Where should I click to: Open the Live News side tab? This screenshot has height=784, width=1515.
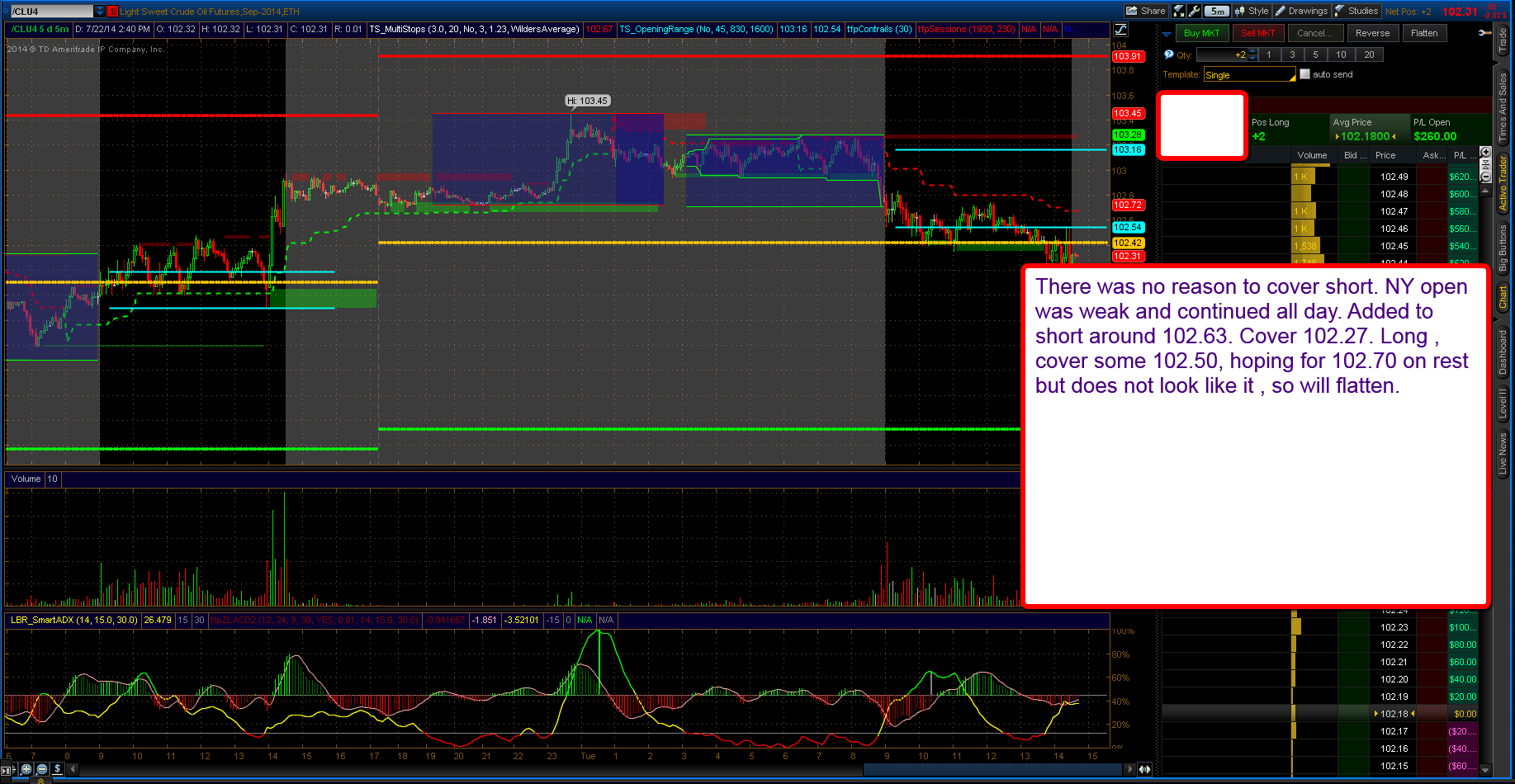tap(1503, 452)
